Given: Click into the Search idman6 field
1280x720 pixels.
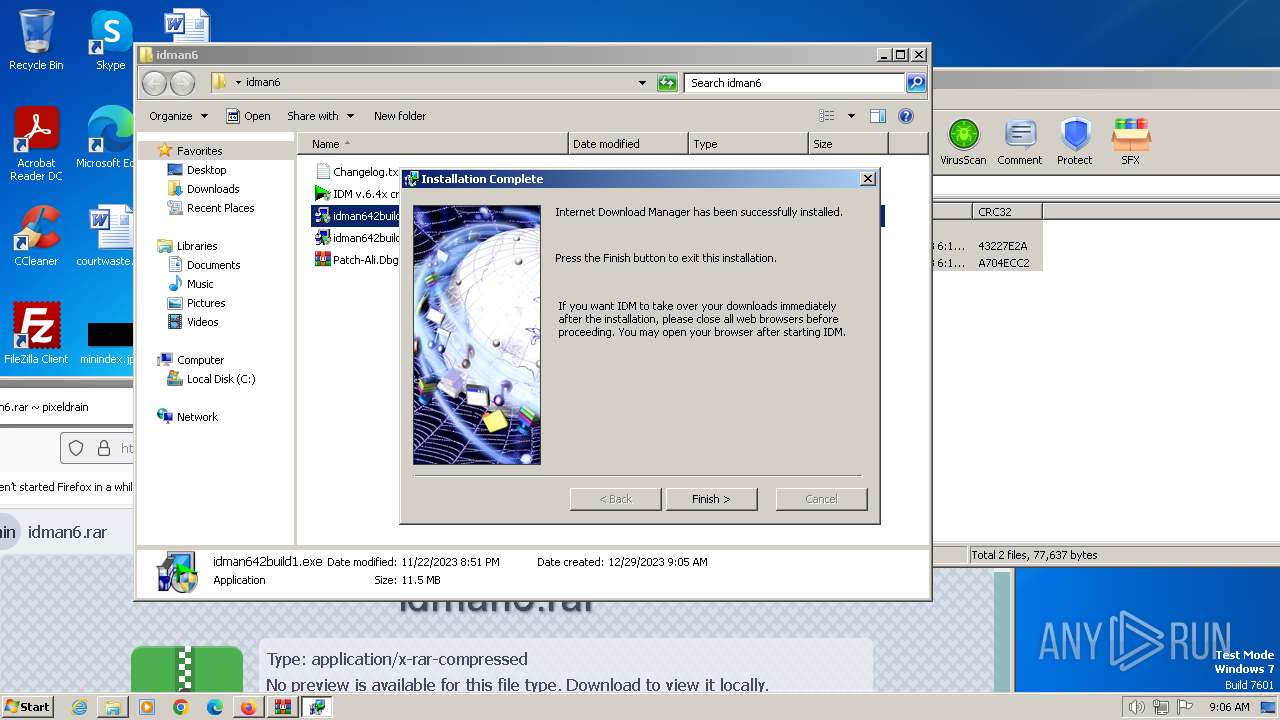Looking at the screenshot, I should click(x=795, y=83).
